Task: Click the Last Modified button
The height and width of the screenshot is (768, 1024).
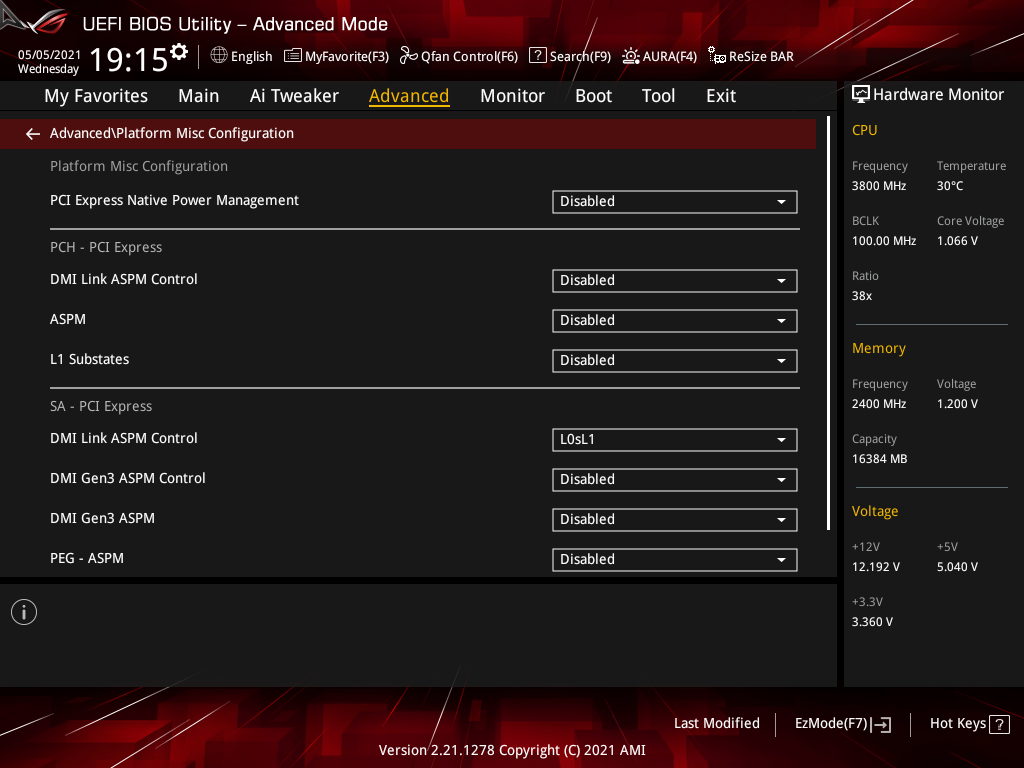Action: click(716, 723)
